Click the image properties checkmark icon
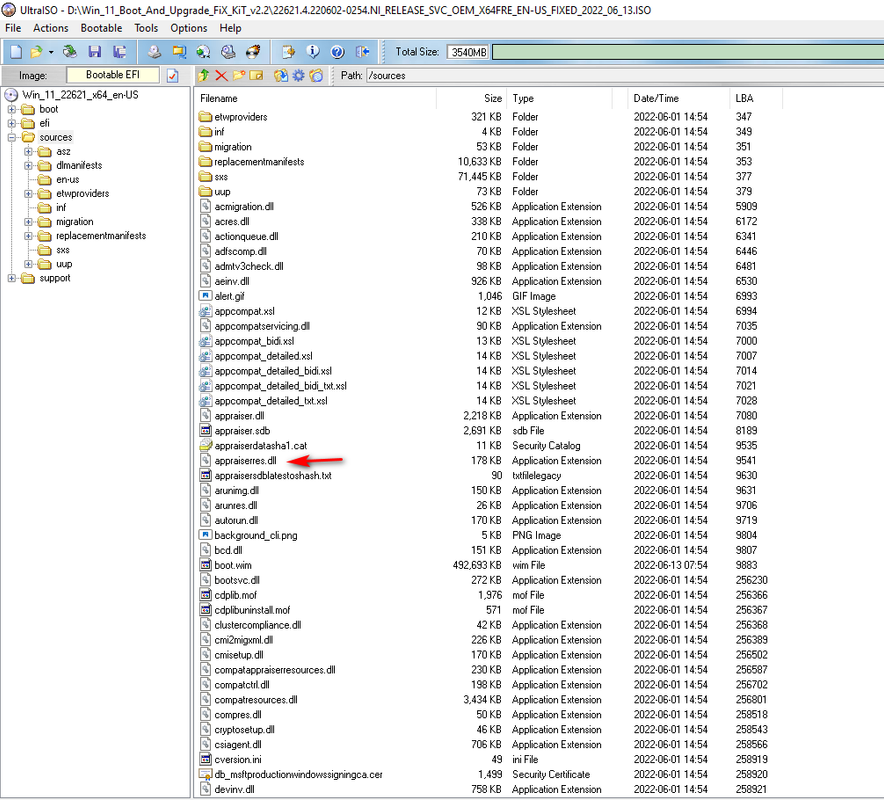 (x=173, y=76)
